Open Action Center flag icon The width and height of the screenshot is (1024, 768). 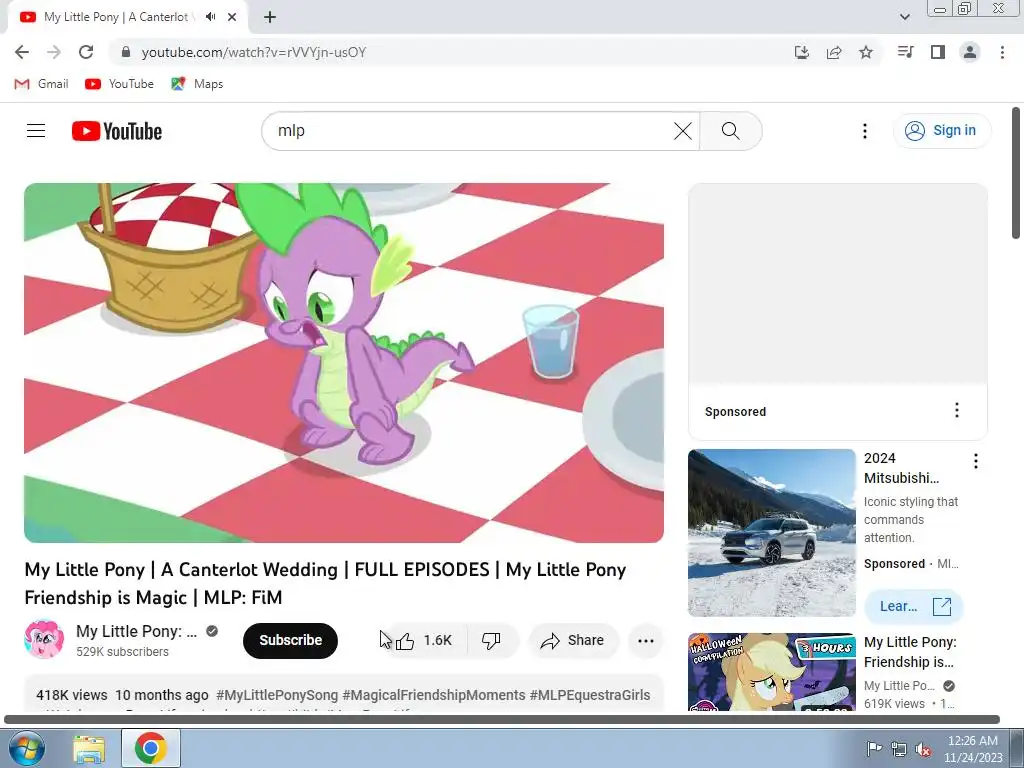tap(874, 748)
